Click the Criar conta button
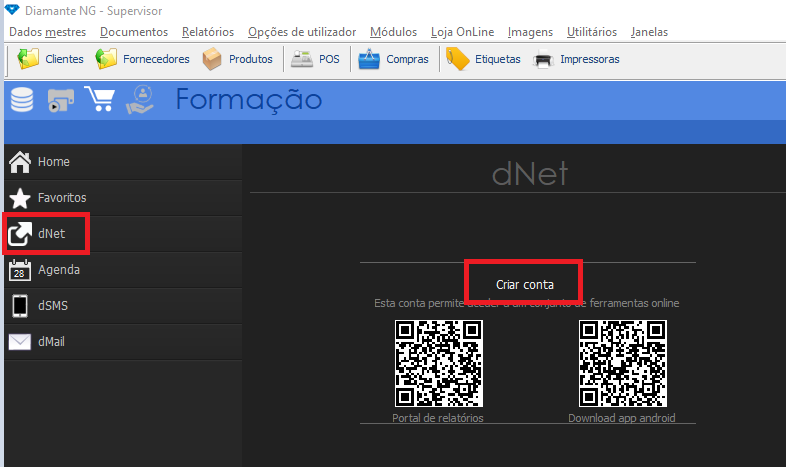The height and width of the screenshot is (467, 786). pyautogui.click(x=524, y=285)
